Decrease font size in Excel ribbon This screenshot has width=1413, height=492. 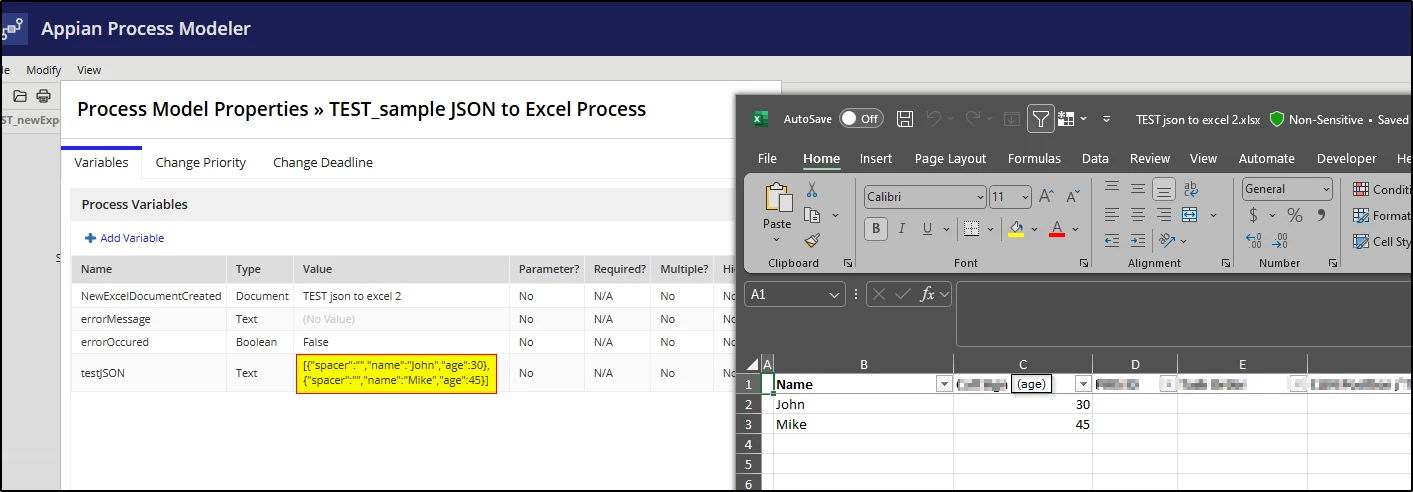point(1073,196)
